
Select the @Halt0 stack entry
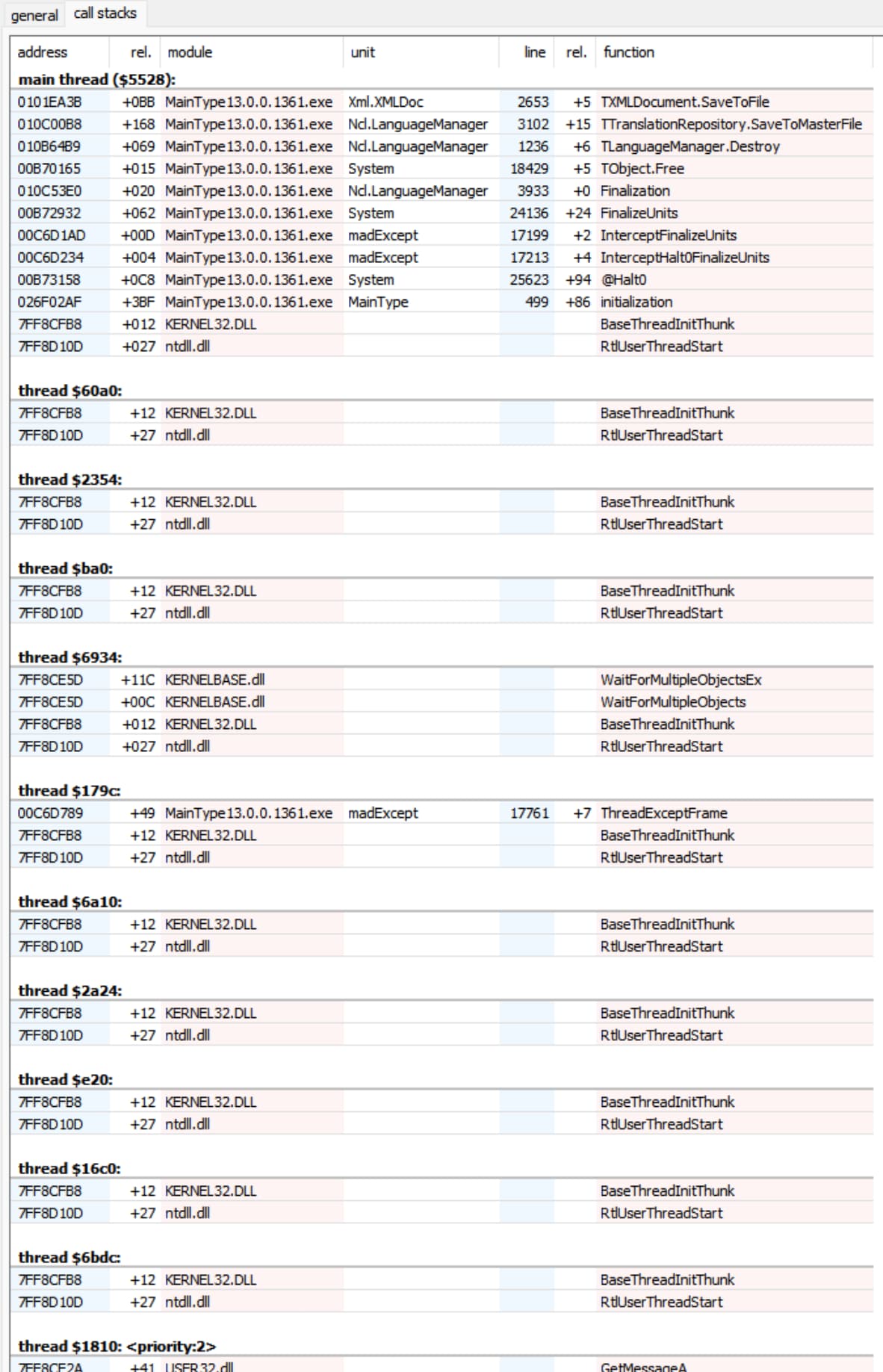442,279
